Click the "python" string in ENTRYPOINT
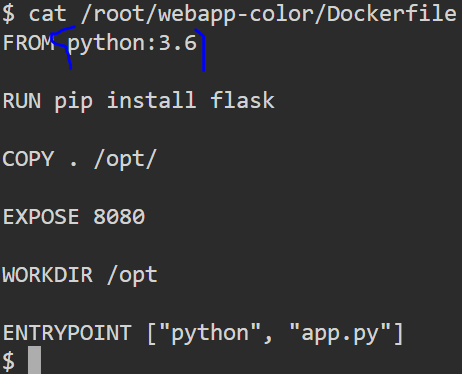462x374 pixels. click(210, 333)
